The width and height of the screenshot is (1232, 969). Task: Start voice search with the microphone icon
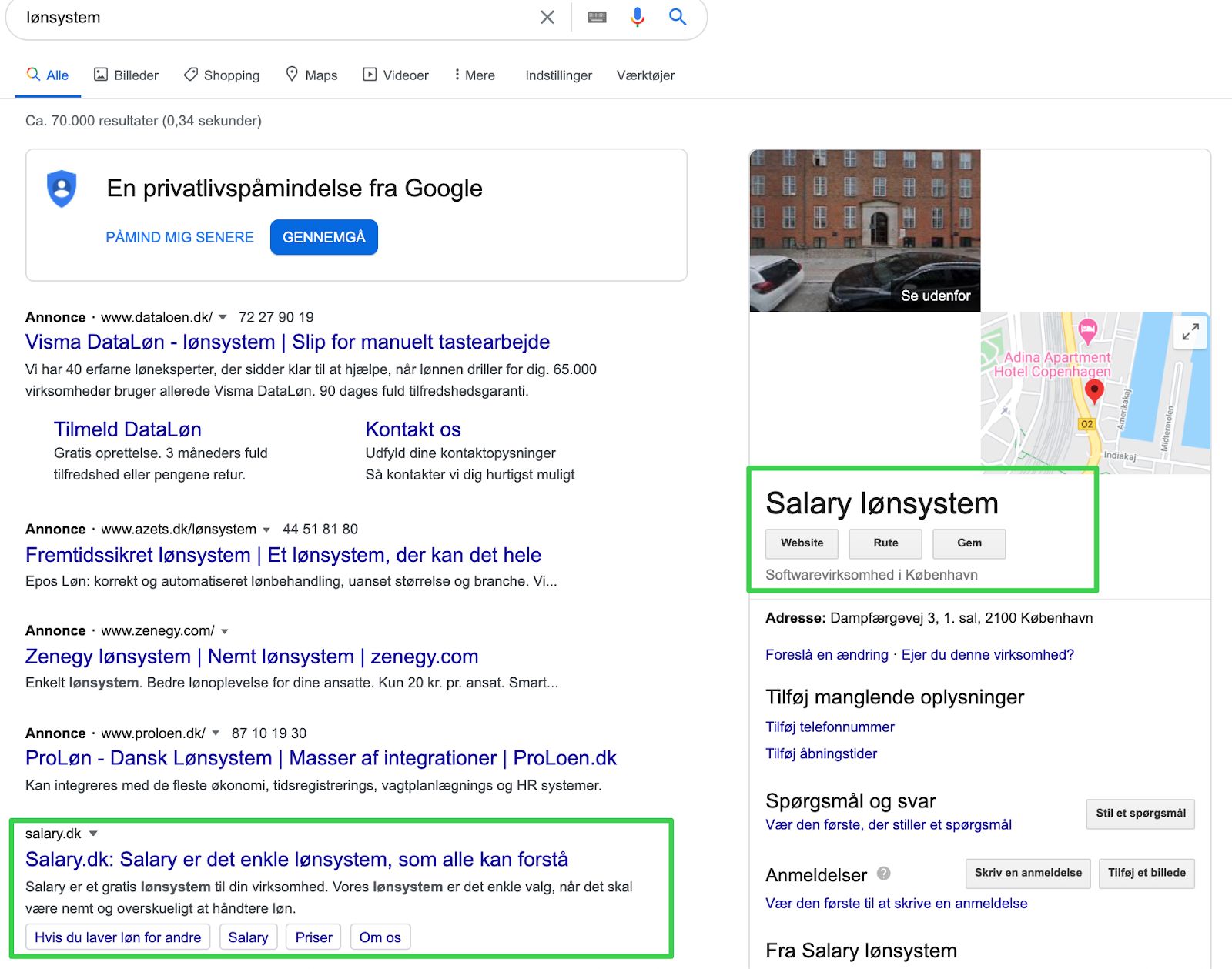(x=638, y=17)
